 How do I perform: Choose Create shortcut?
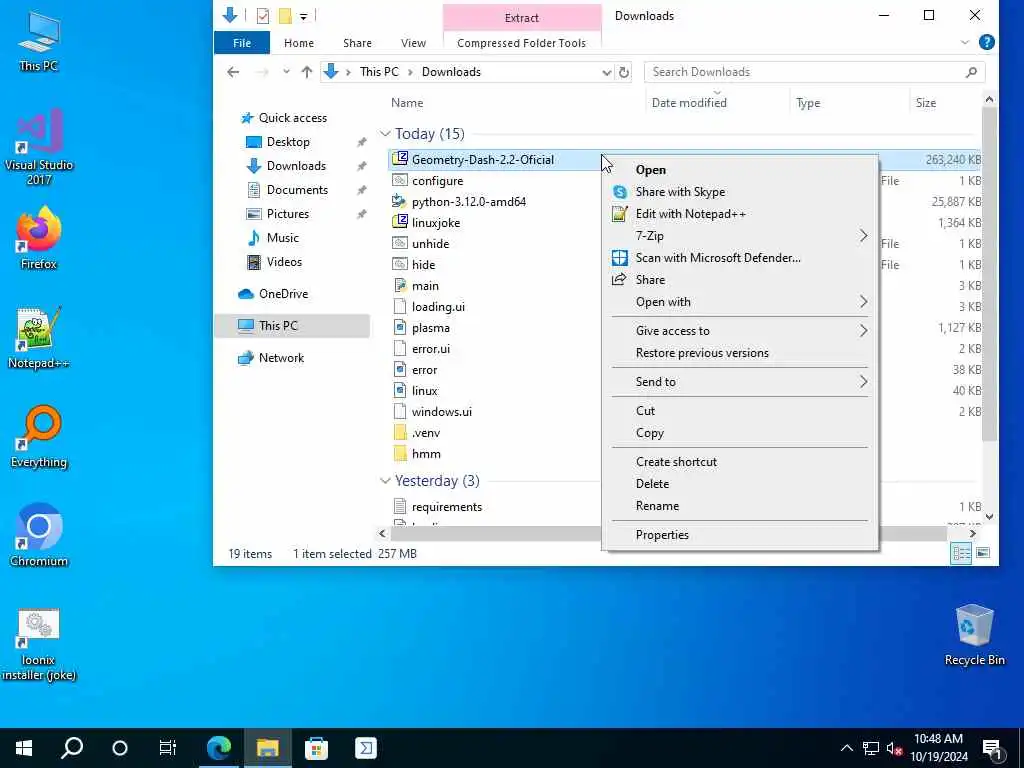(739, 462)
